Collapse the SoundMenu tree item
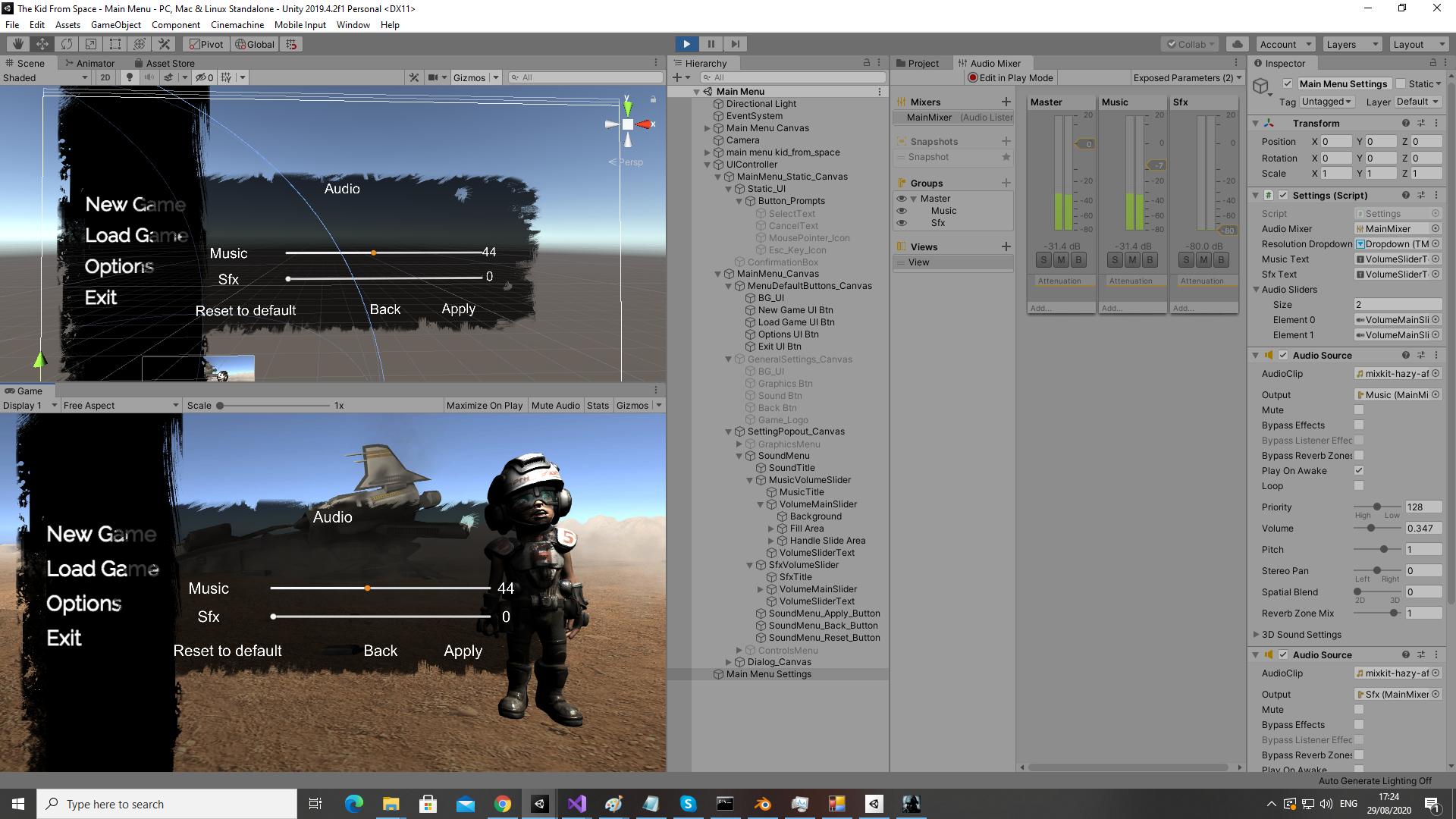Viewport: 1456px width, 819px height. (x=739, y=456)
